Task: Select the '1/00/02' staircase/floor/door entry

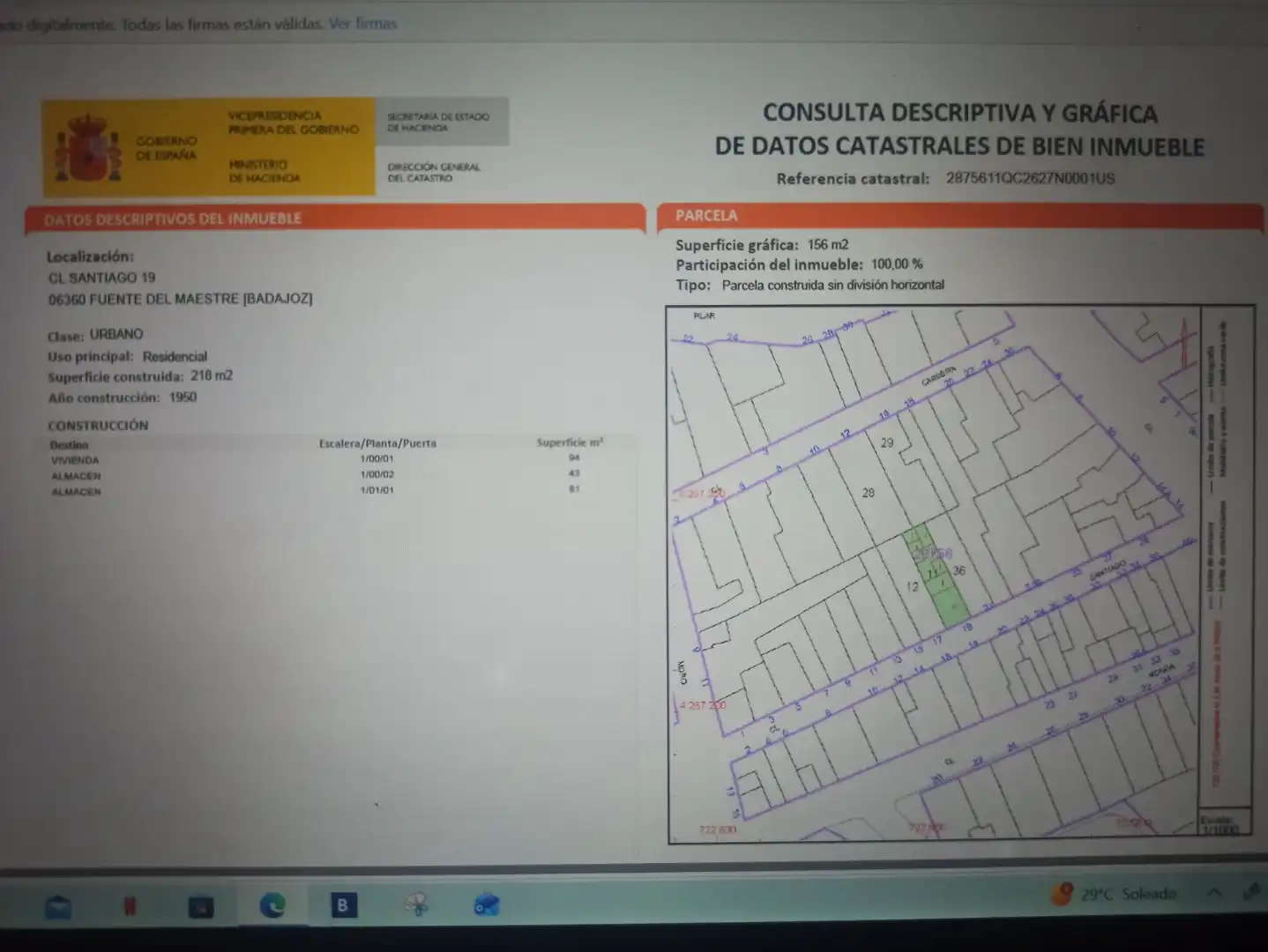Action: tap(377, 474)
